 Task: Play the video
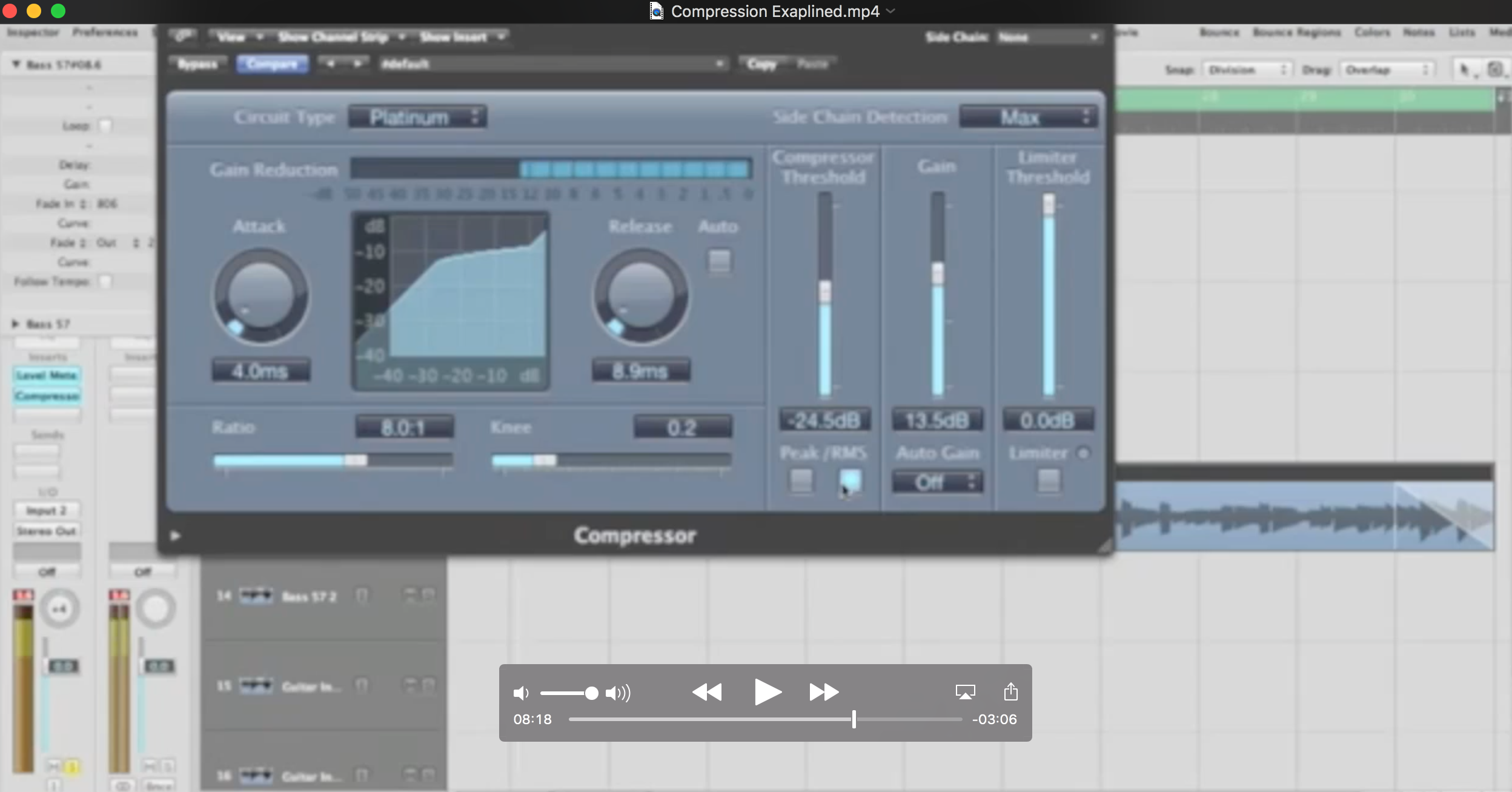pos(768,691)
